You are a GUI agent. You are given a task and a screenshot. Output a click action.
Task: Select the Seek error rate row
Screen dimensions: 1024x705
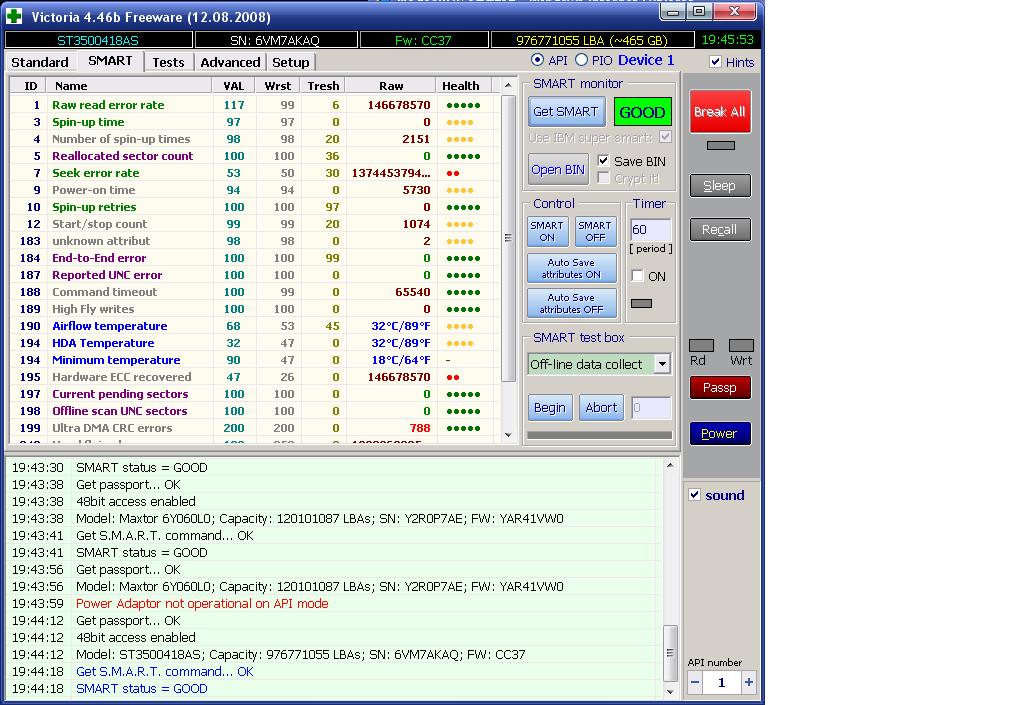[x=255, y=173]
